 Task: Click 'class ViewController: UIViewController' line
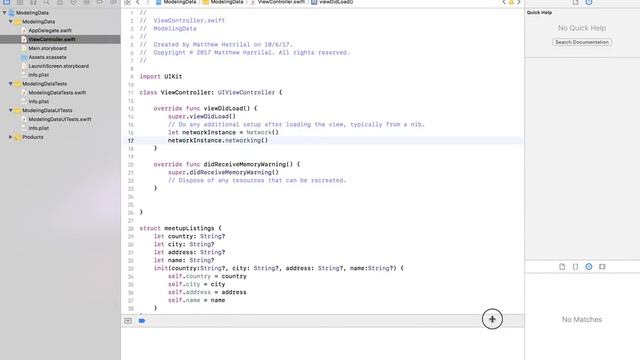click(x=211, y=92)
